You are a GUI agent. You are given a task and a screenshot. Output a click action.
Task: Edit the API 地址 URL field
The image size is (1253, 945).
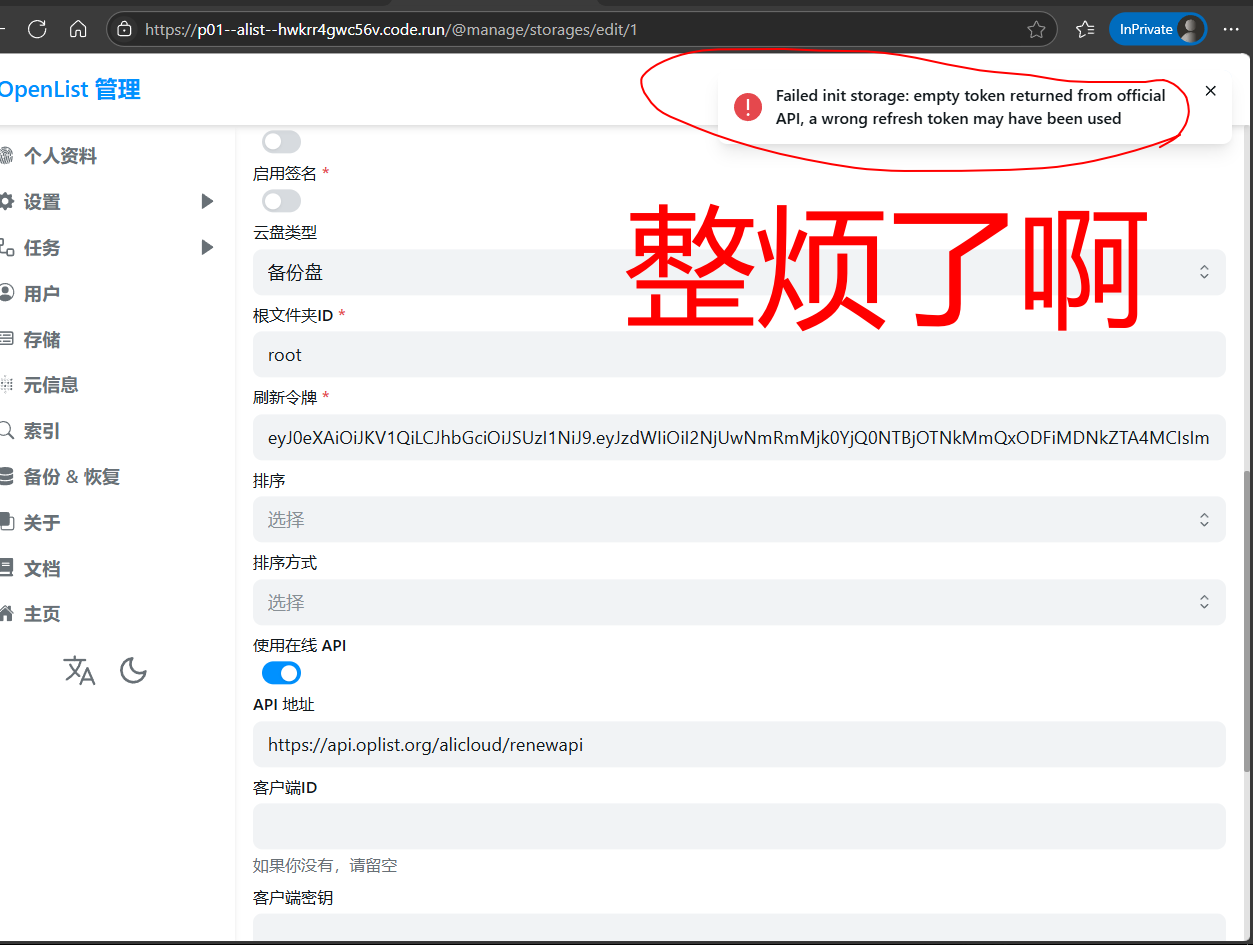point(739,744)
